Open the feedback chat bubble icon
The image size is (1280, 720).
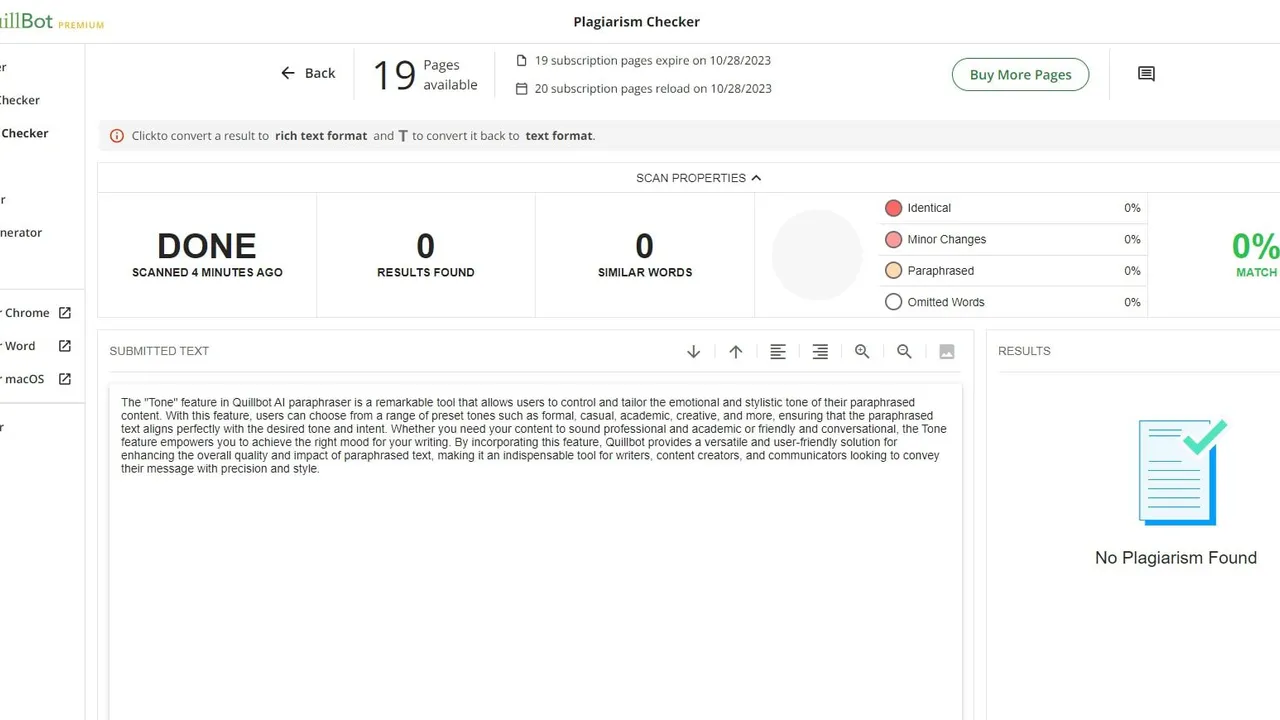pos(1146,74)
